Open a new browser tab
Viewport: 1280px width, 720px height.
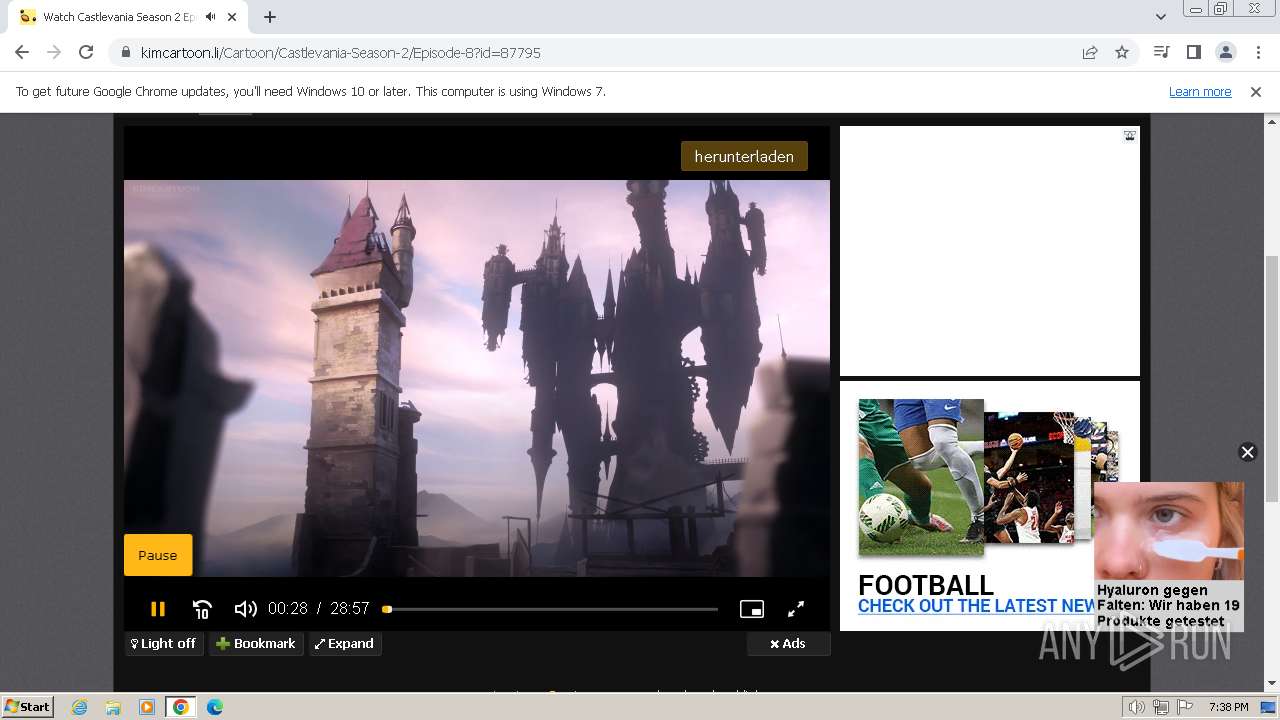[269, 17]
